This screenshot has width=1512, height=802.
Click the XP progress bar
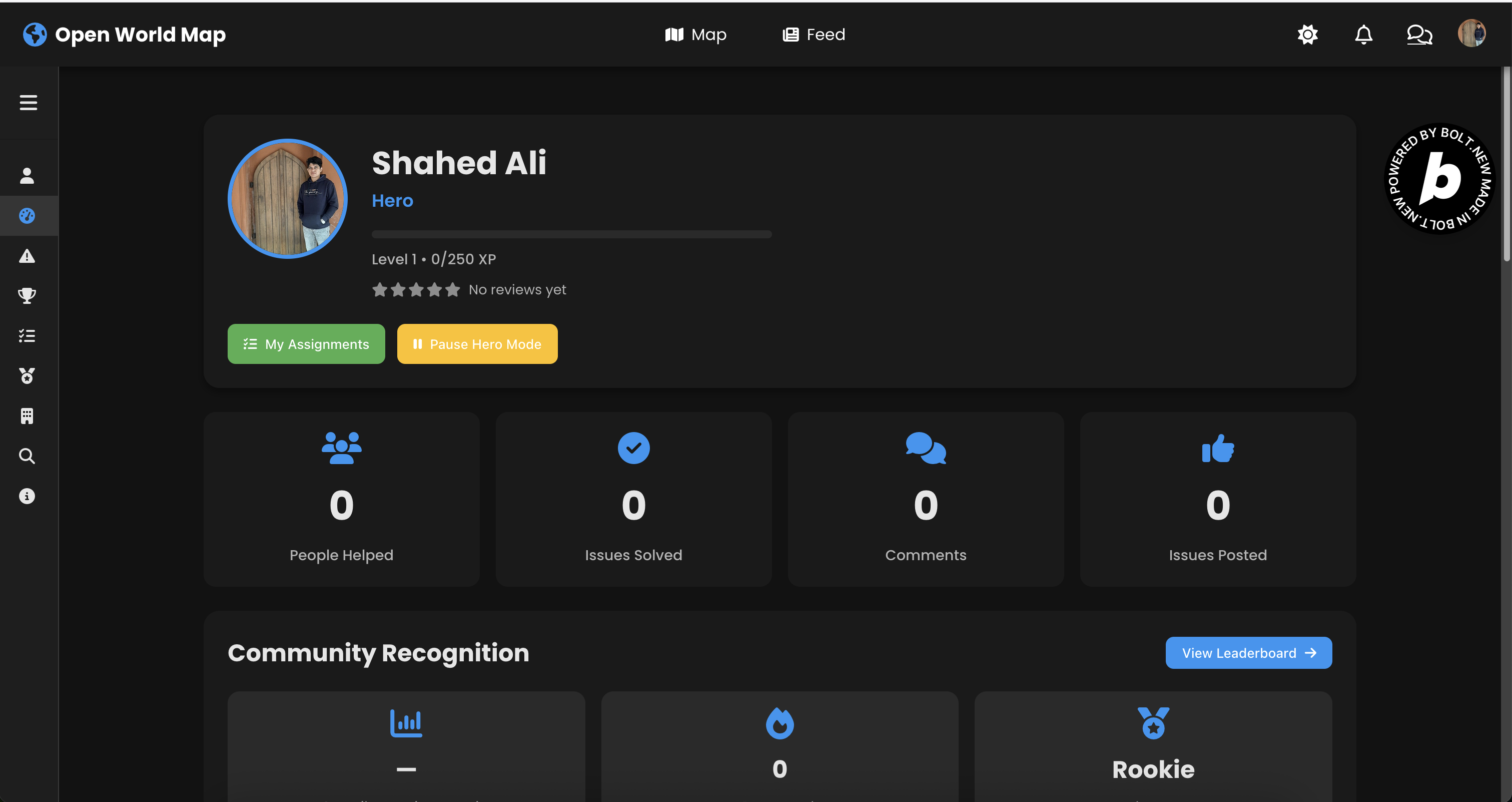[571, 234]
